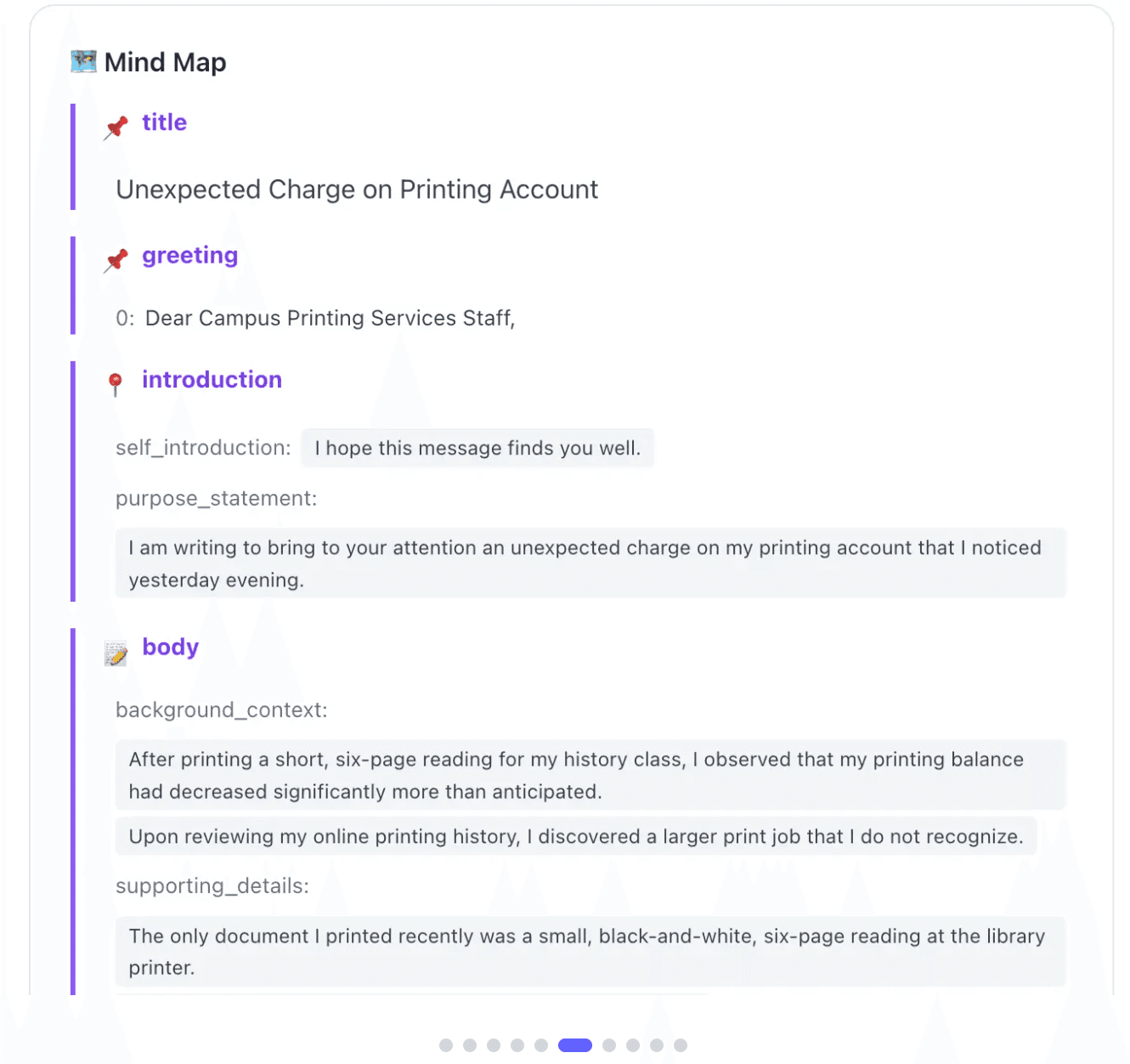This screenshot has width=1130, height=1064.
Task: Collapse the greeting section purple bar
Action: 71,286
